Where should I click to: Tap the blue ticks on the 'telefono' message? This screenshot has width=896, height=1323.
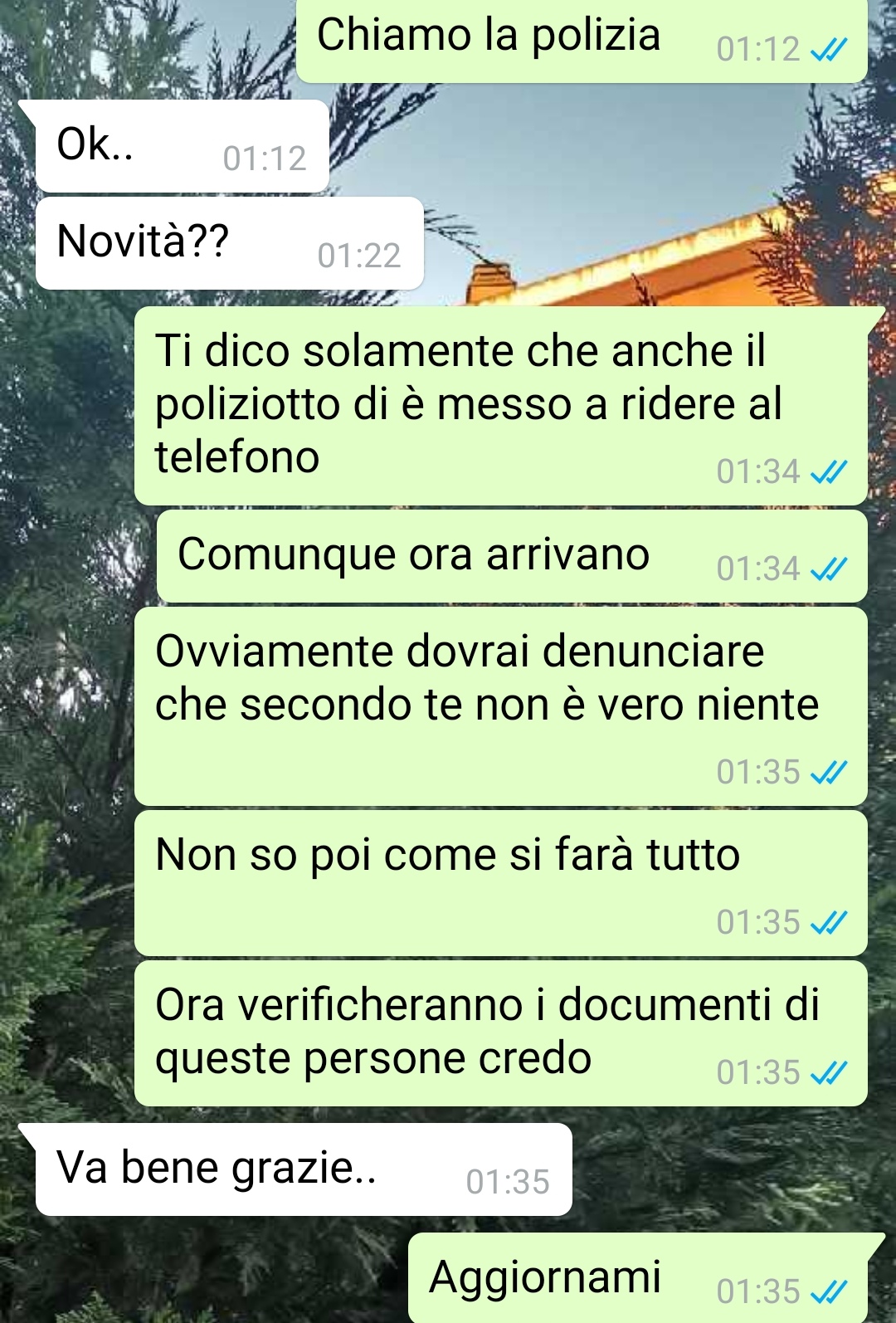click(828, 472)
